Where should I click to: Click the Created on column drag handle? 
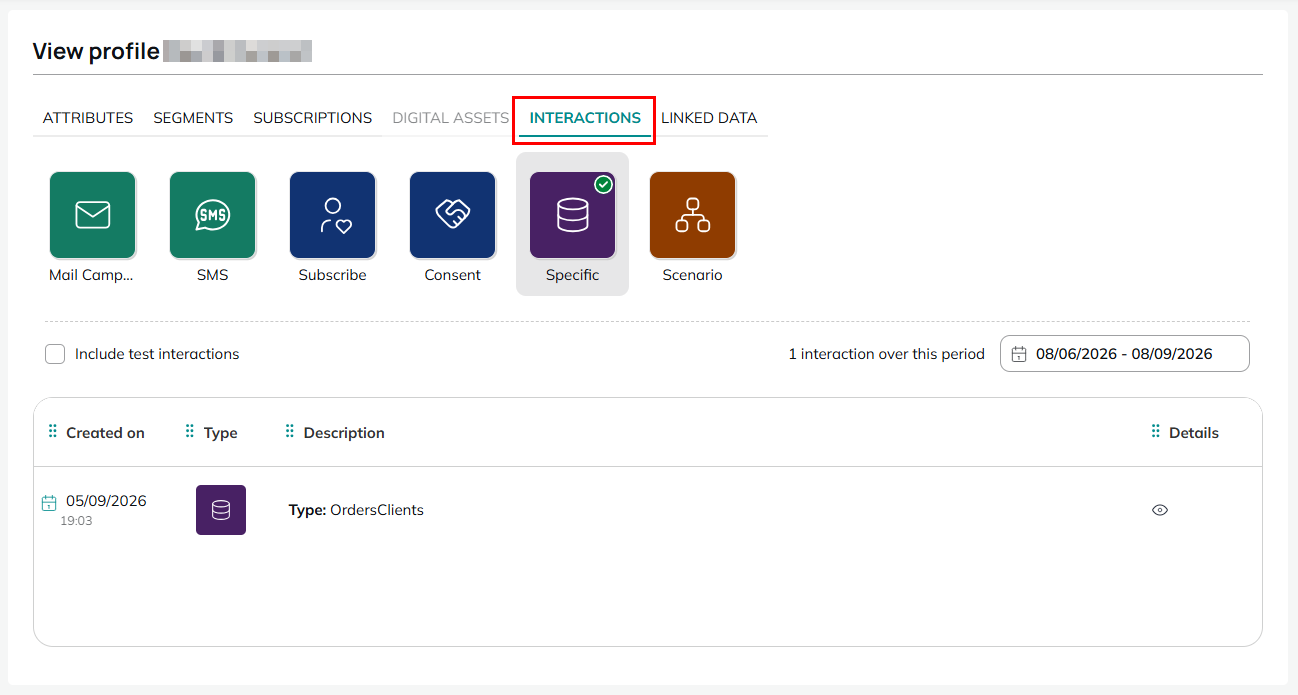pyautogui.click(x=52, y=431)
